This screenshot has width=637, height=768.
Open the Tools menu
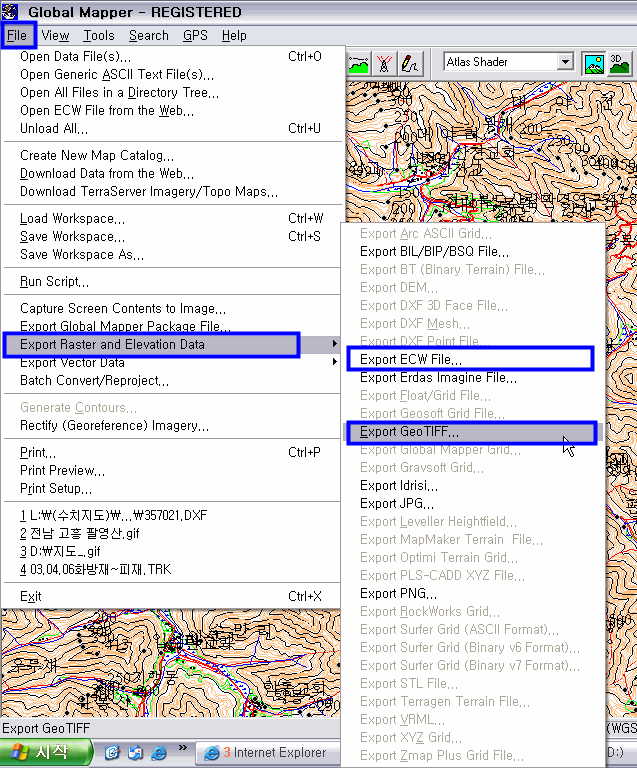pyautogui.click(x=99, y=36)
